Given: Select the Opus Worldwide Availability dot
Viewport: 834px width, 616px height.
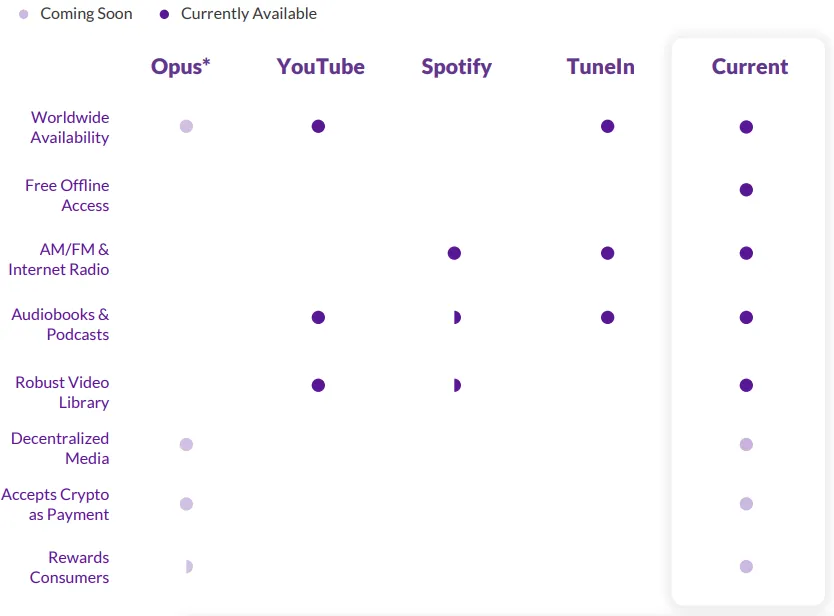Looking at the screenshot, I should point(186,126).
